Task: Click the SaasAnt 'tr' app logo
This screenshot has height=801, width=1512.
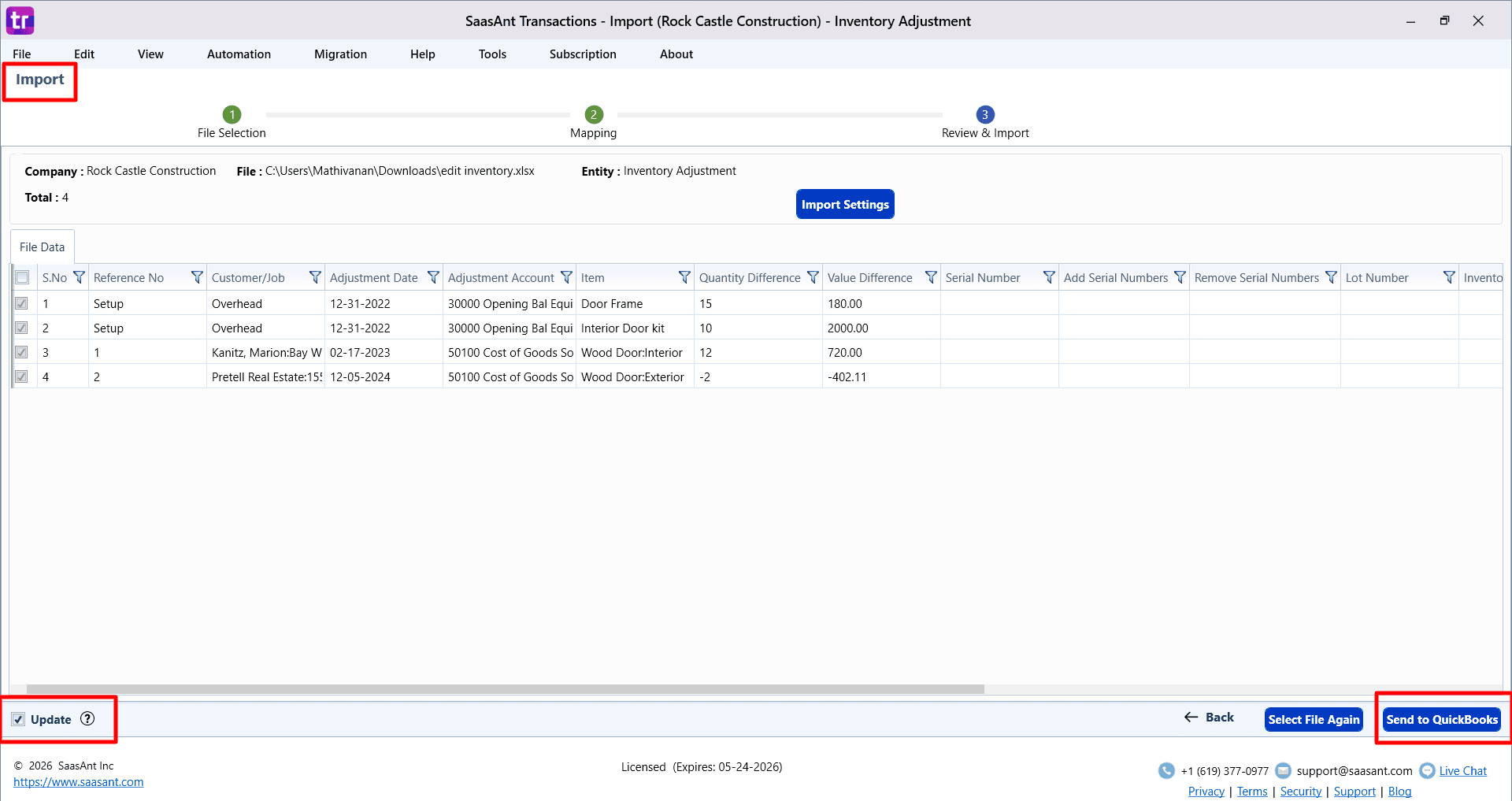Action: click(20, 20)
